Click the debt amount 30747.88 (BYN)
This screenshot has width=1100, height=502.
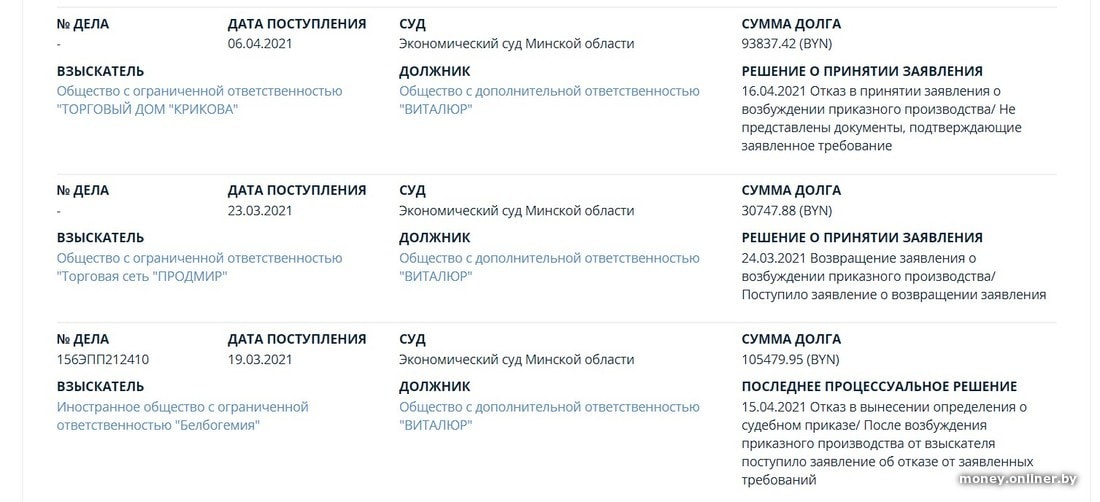(786, 211)
